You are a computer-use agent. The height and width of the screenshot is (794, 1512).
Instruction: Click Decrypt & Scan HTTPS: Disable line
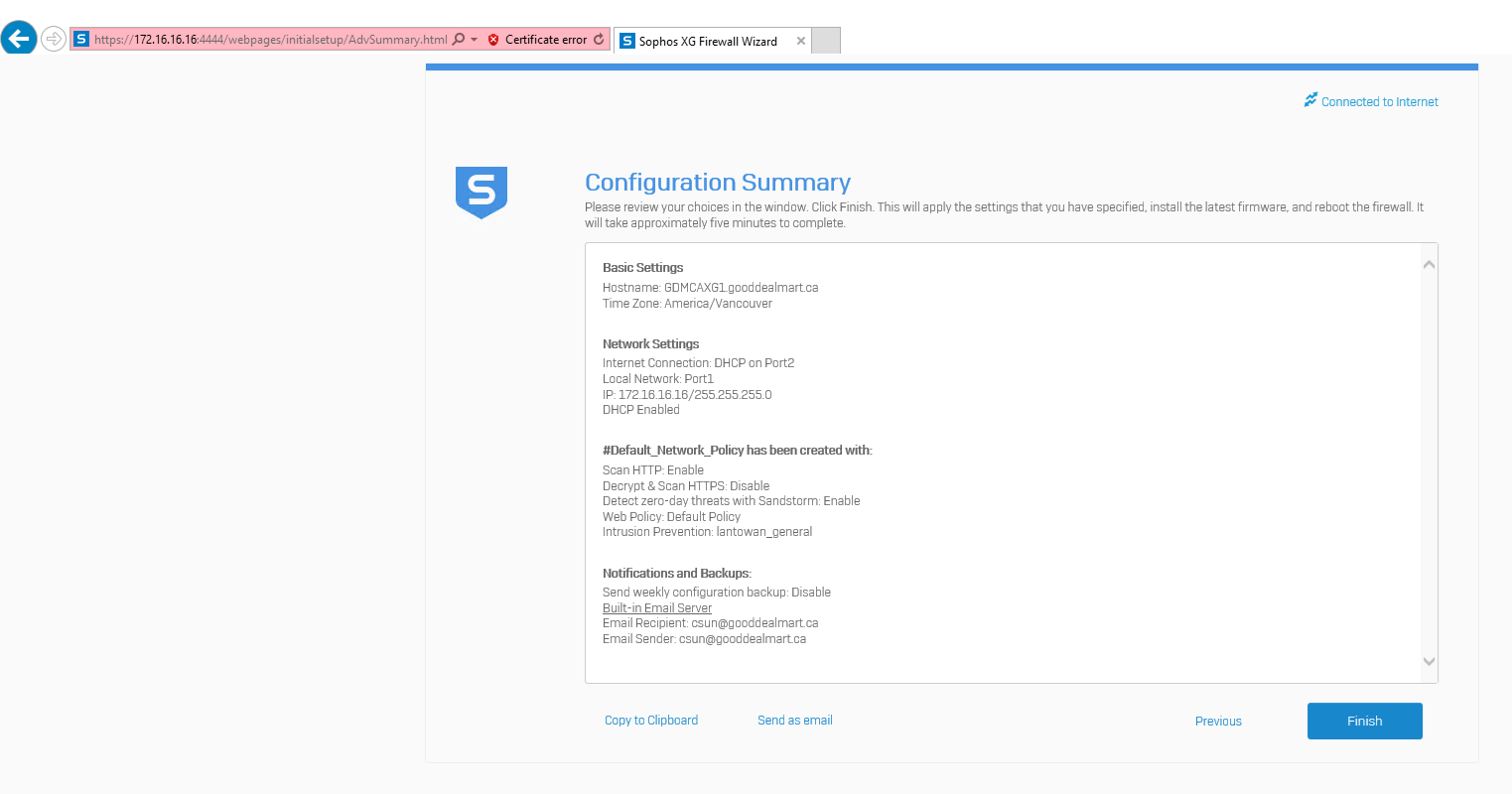click(x=686, y=486)
